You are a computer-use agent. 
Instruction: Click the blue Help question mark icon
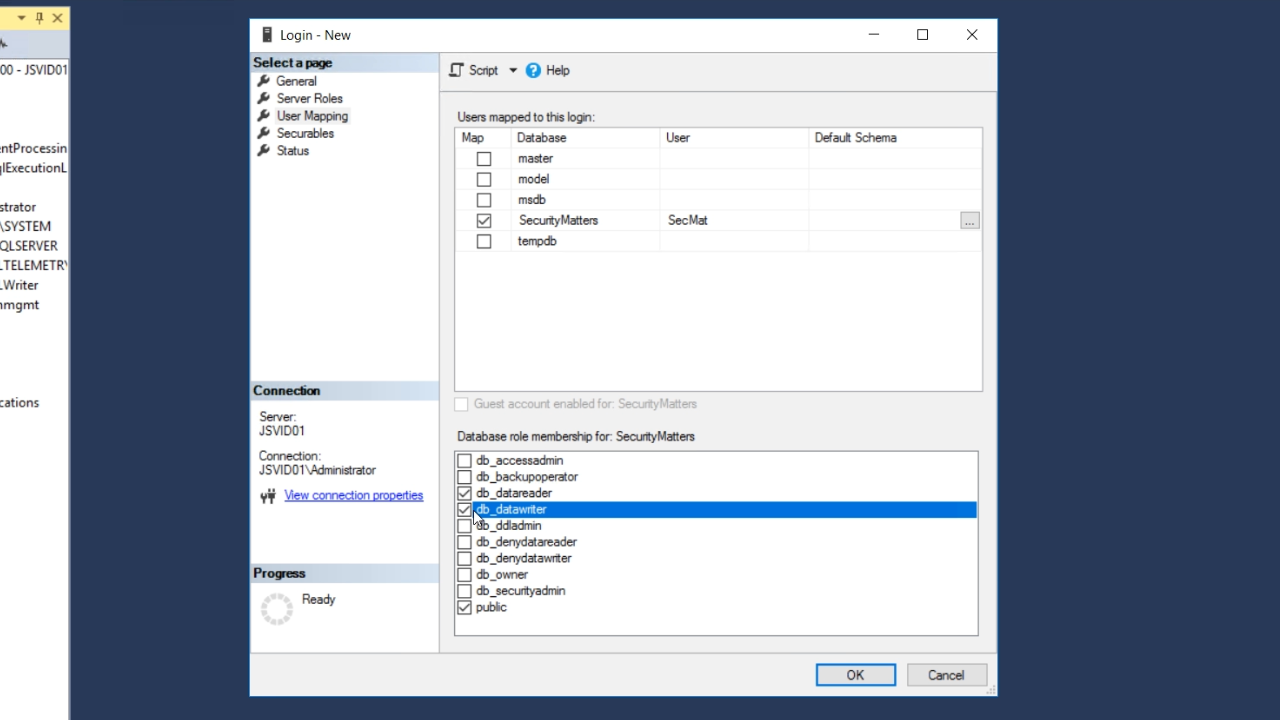pos(533,70)
